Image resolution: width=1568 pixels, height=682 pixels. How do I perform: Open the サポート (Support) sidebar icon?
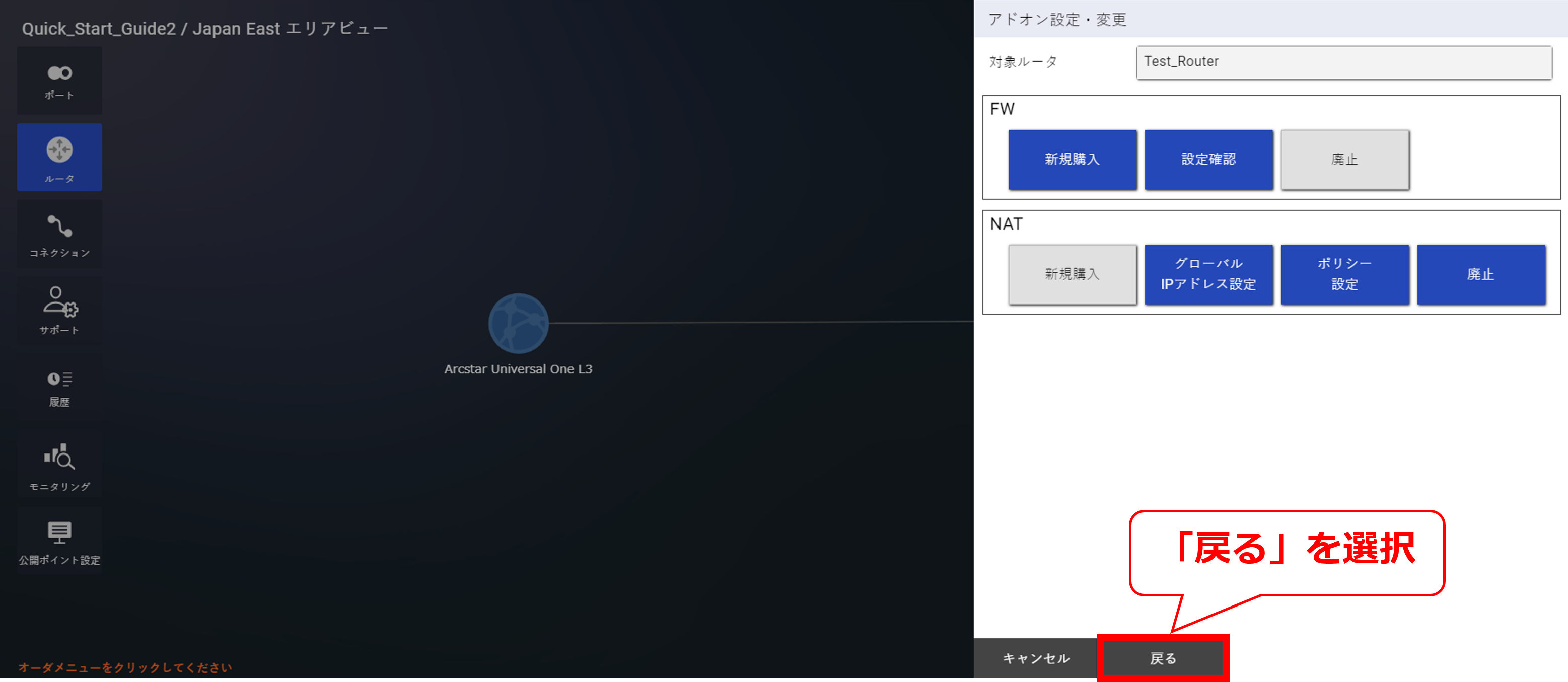pyautogui.click(x=59, y=311)
